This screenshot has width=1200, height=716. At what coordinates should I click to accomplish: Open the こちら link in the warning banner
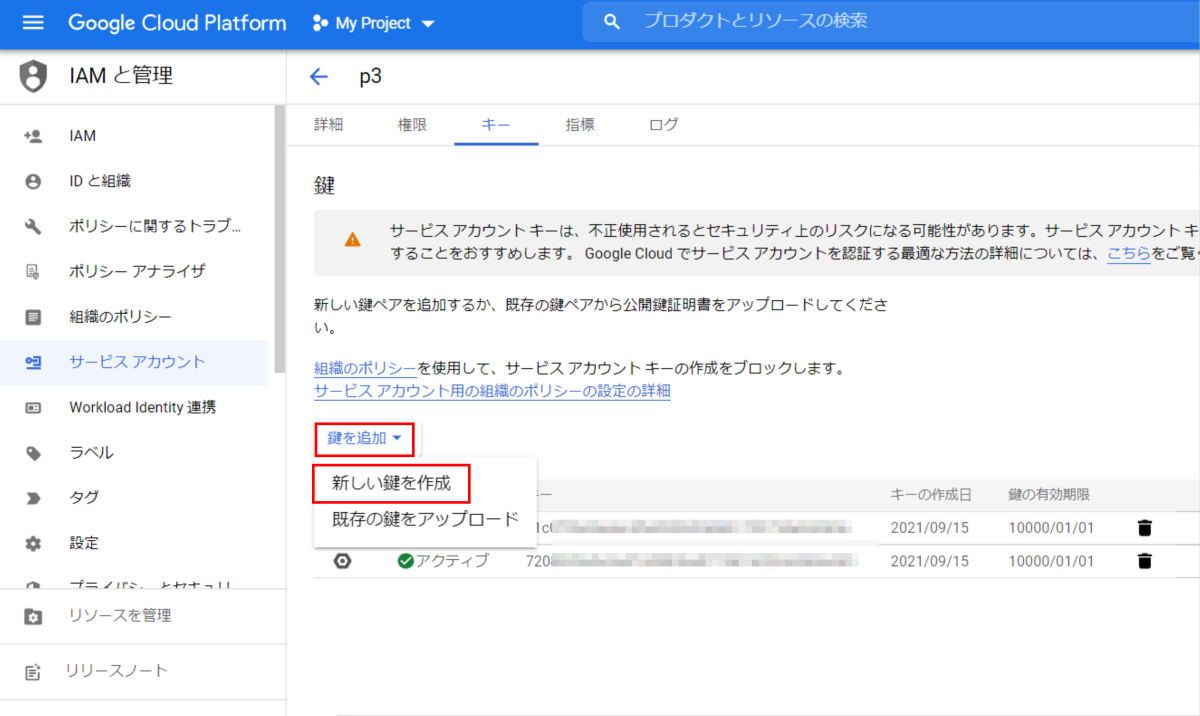pyautogui.click(x=1129, y=253)
